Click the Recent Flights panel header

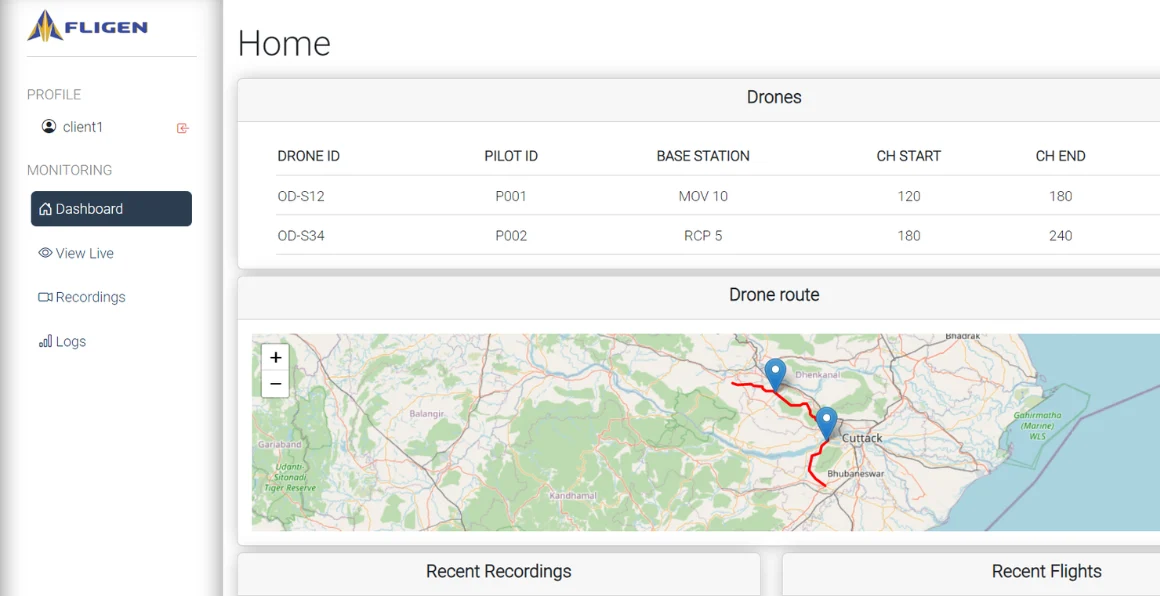(x=1046, y=572)
